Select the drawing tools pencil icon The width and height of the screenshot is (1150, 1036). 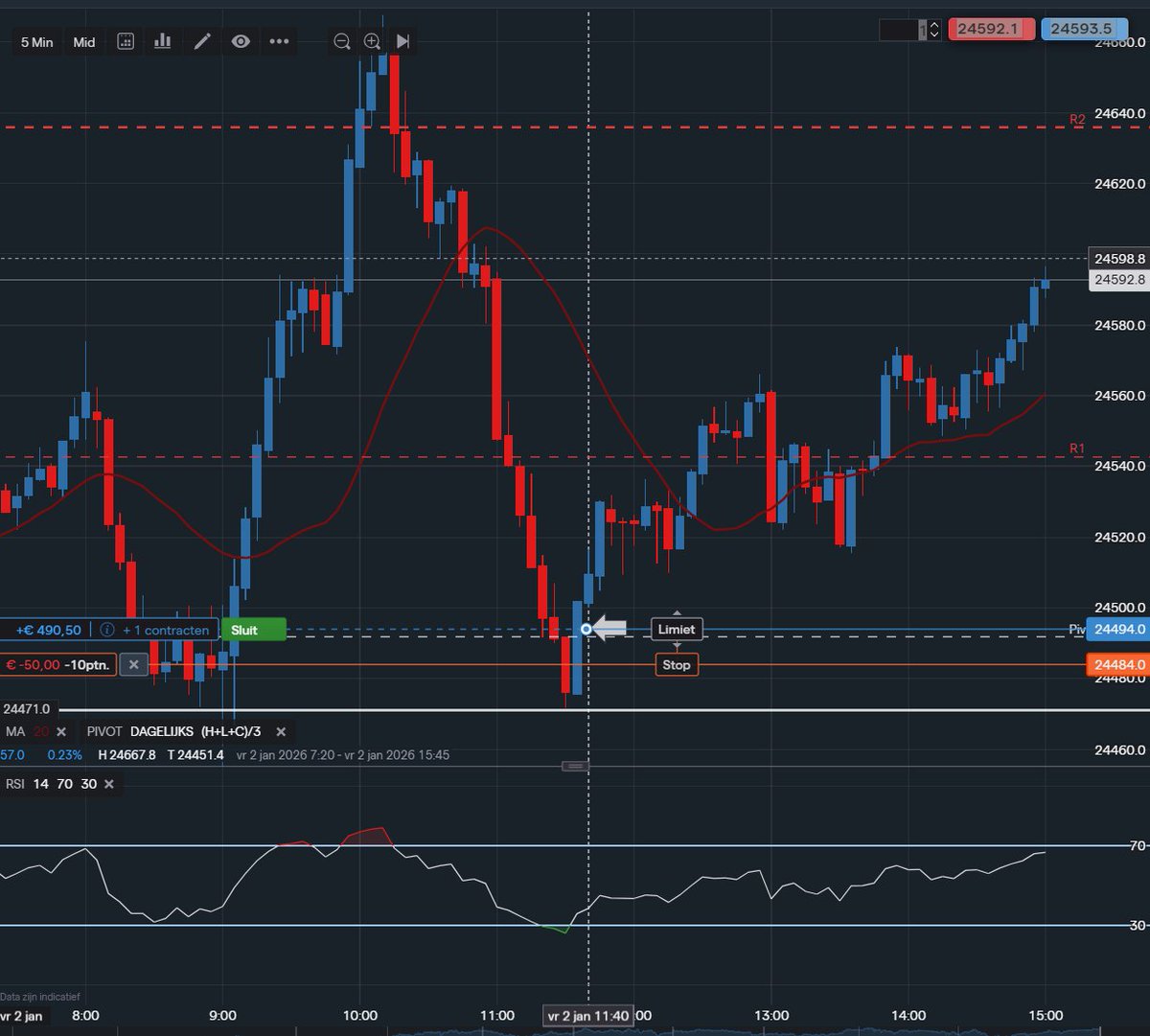[202, 41]
